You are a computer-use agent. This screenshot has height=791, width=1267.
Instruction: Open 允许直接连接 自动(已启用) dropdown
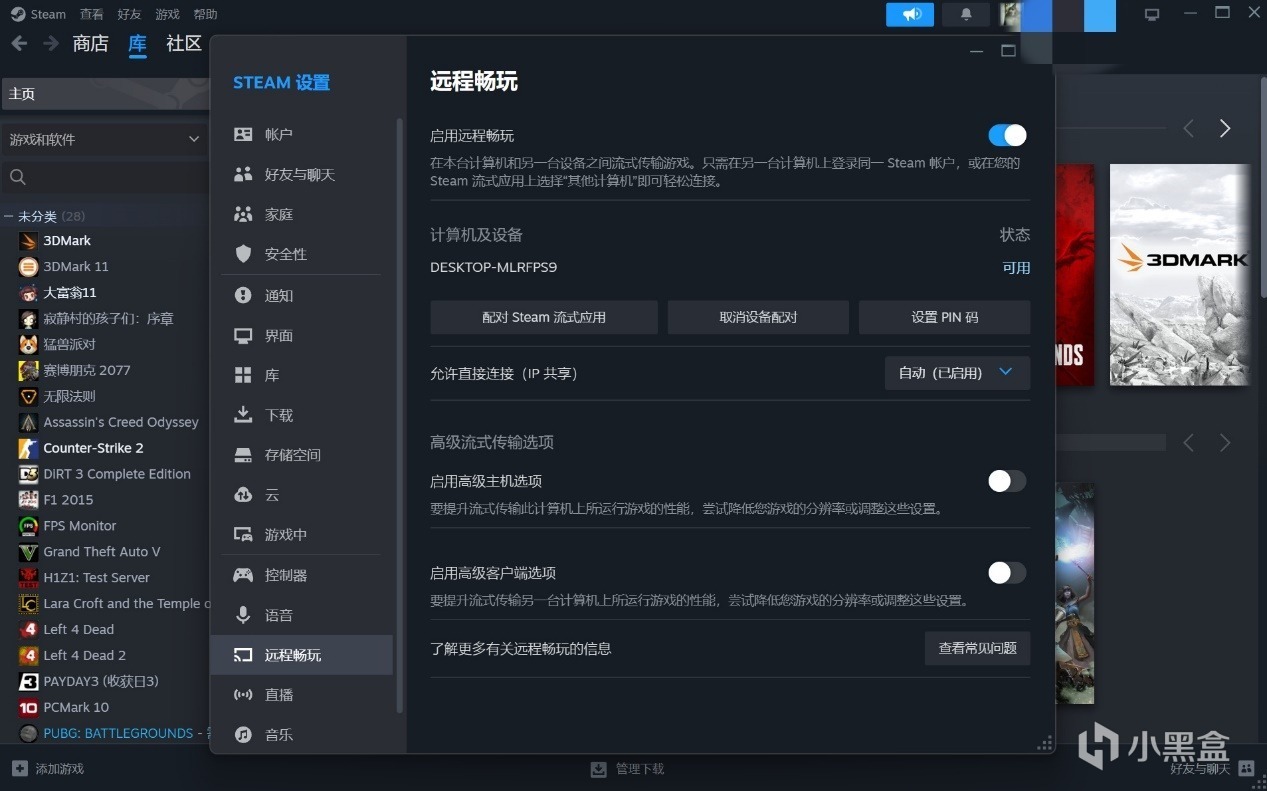coord(957,372)
